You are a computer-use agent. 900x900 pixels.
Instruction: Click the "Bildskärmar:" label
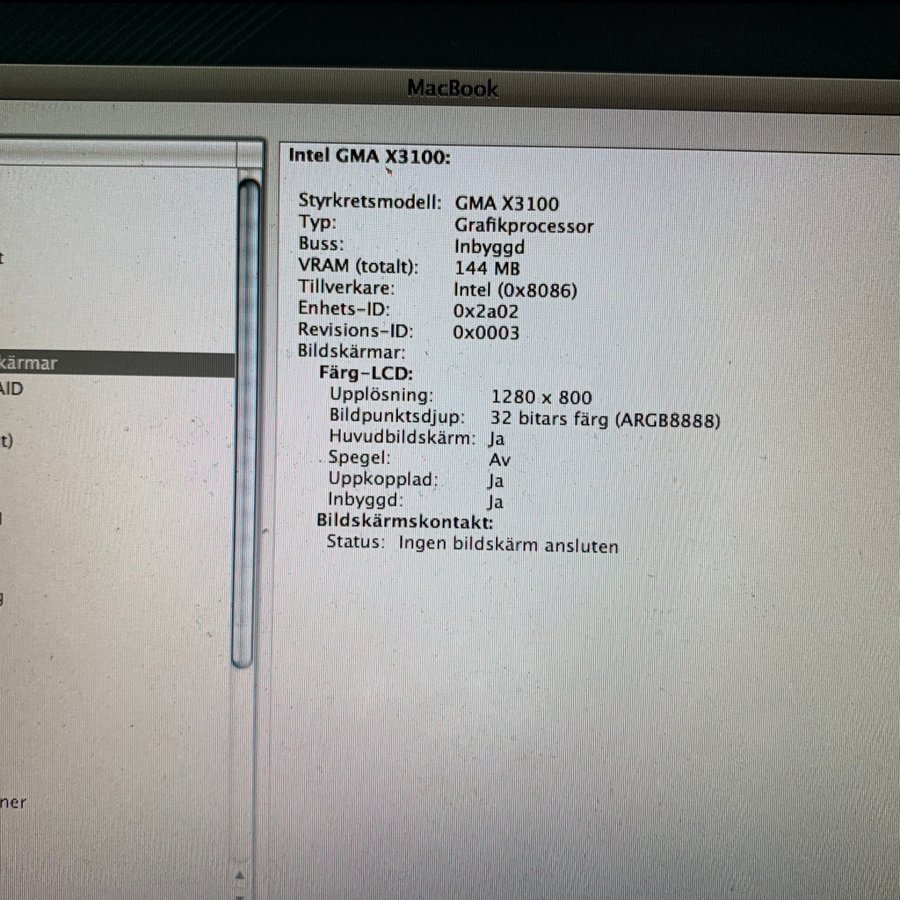click(x=351, y=351)
